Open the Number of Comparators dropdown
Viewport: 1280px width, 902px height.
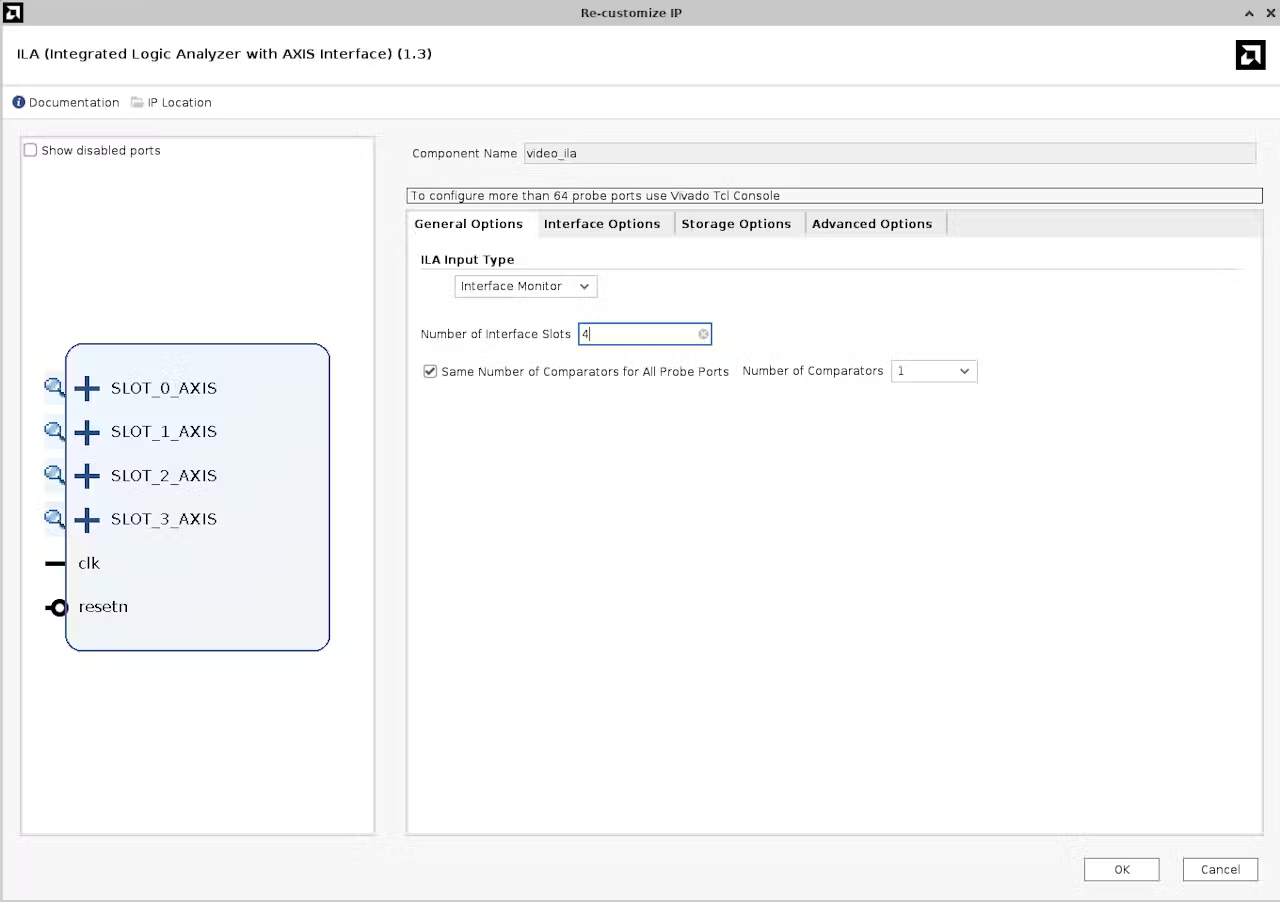pos(934,371)
